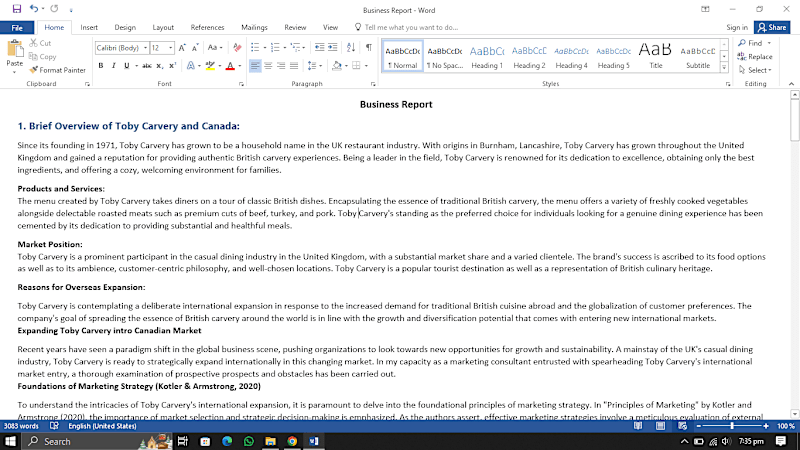Click the Tell me what you want to do box
The width and height of the screenshot is (800, 450).
pyautogui.click(x=407, y=28)
